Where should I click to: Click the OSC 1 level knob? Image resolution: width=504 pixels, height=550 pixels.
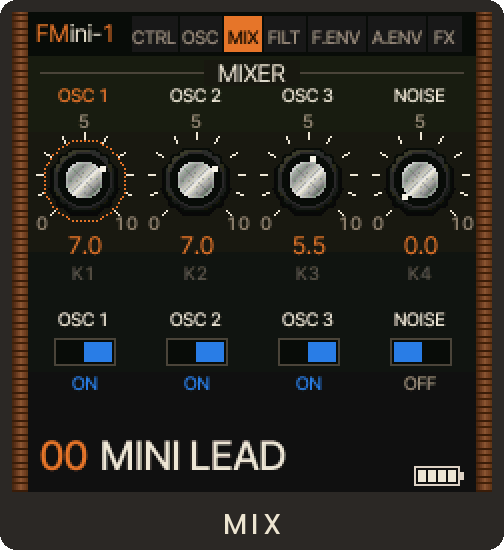click(x=85, y=180)
